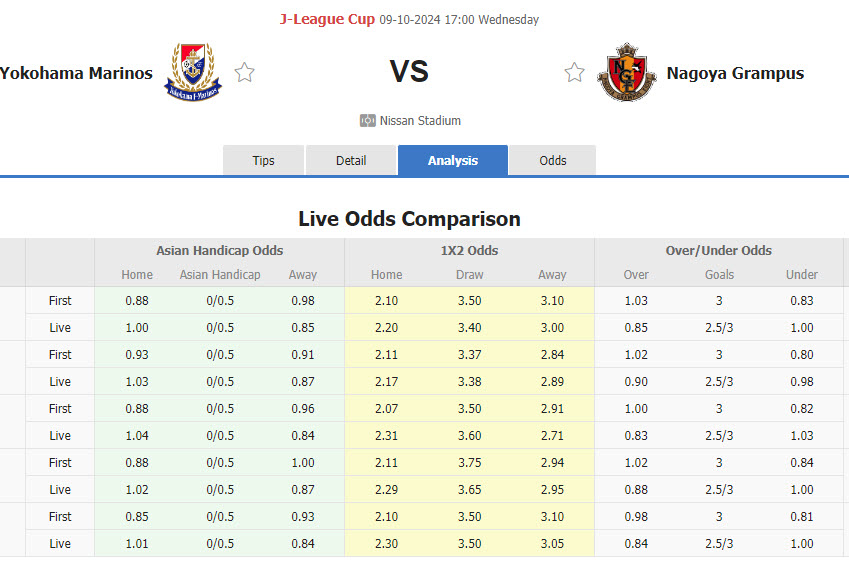Click over odds 0.98
849x566 pixels.
636,517
